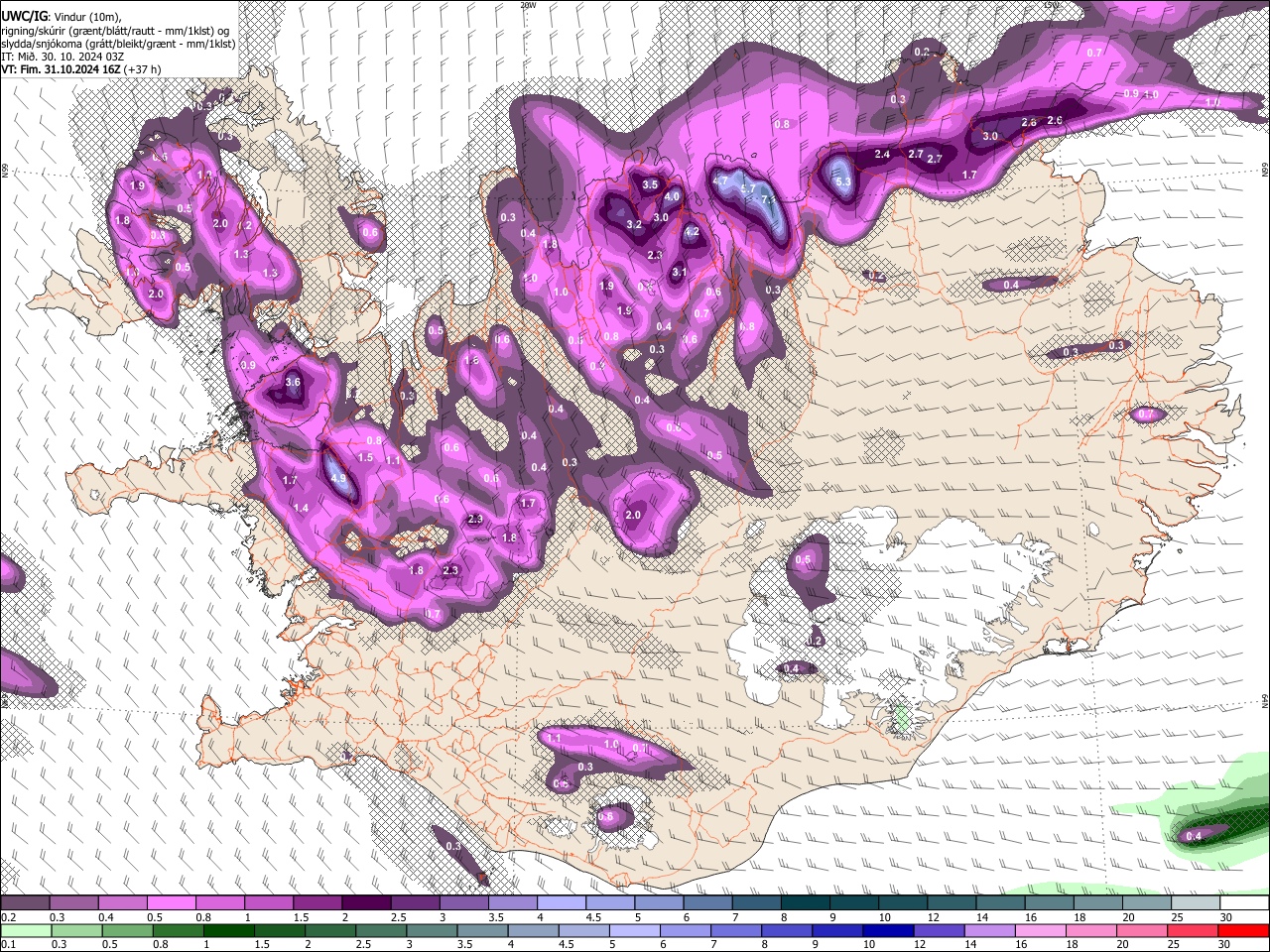
Task: Click the bright red lower swatch starting at 30
Action: [x=1244, y=930]
